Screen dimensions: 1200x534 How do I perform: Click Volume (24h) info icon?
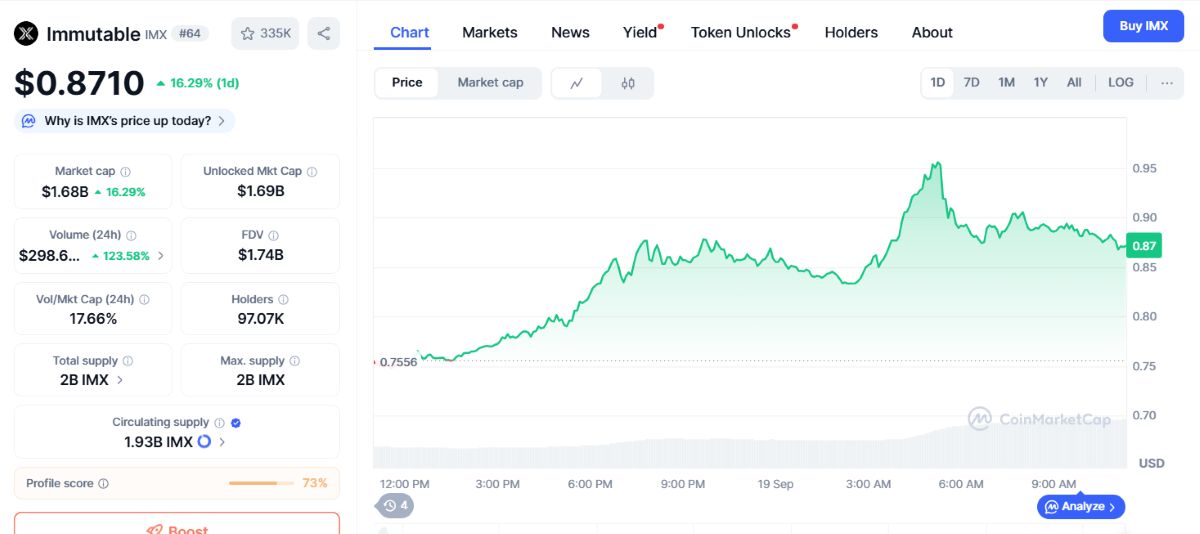click(x=131, y=235)
